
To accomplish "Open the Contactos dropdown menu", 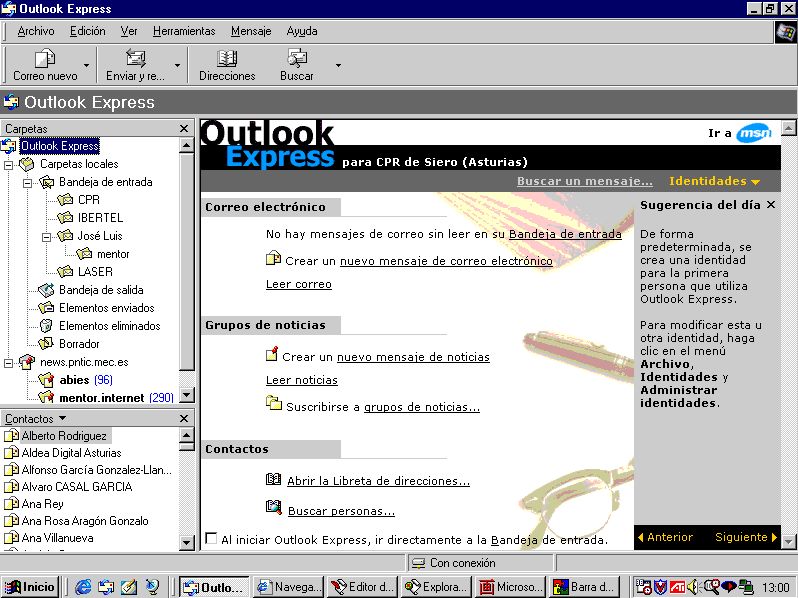I will (36, 418).
